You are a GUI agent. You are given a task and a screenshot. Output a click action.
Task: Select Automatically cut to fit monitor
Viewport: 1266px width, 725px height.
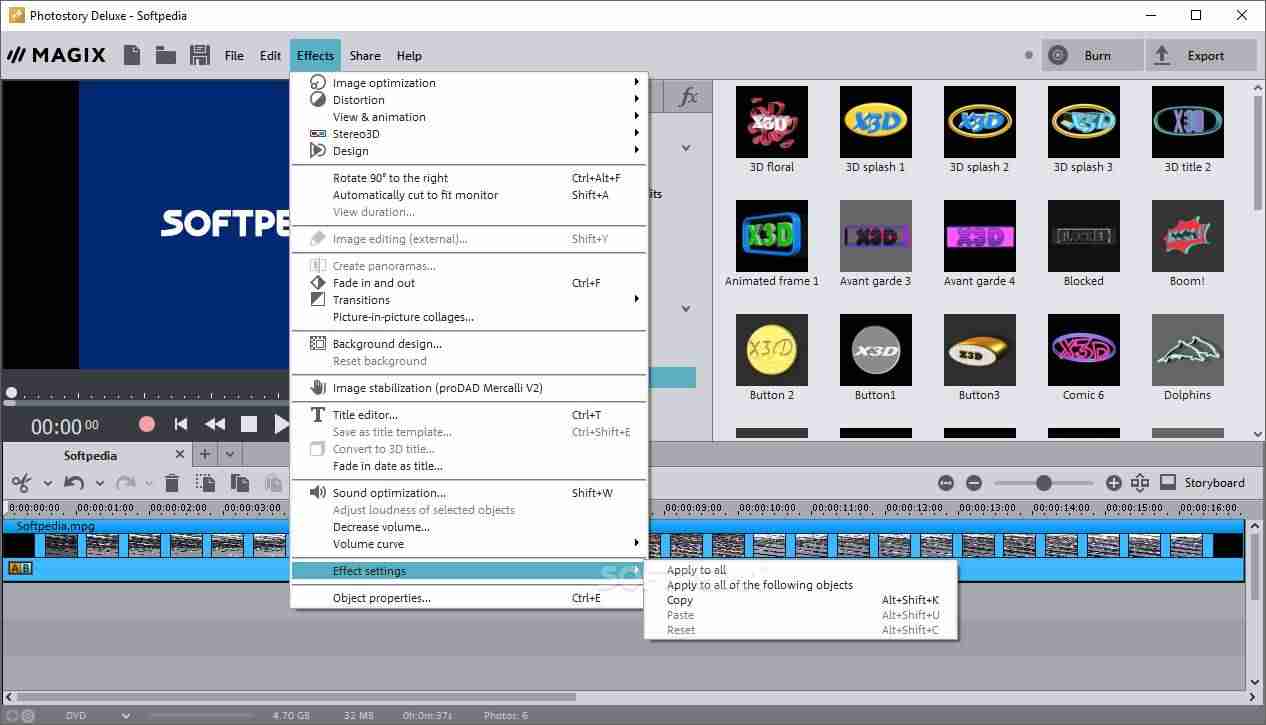[415, 195]
